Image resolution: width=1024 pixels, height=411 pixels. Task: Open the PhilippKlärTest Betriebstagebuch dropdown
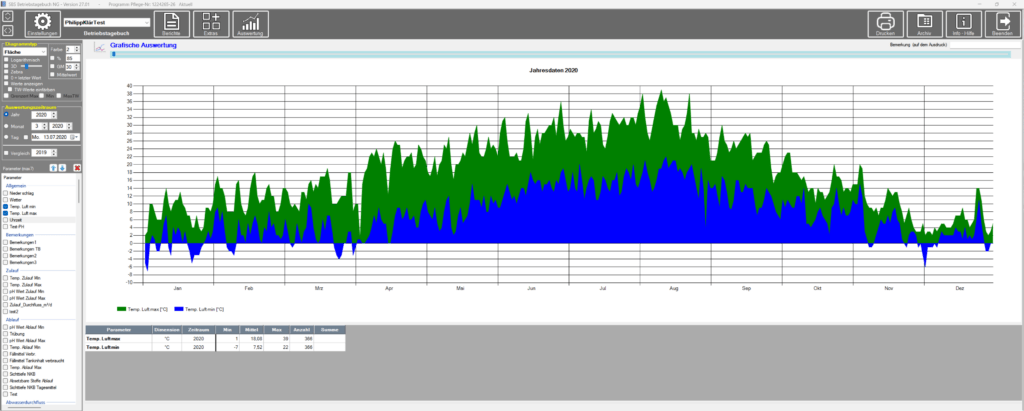pyautogui.click(x=106, y=22)
